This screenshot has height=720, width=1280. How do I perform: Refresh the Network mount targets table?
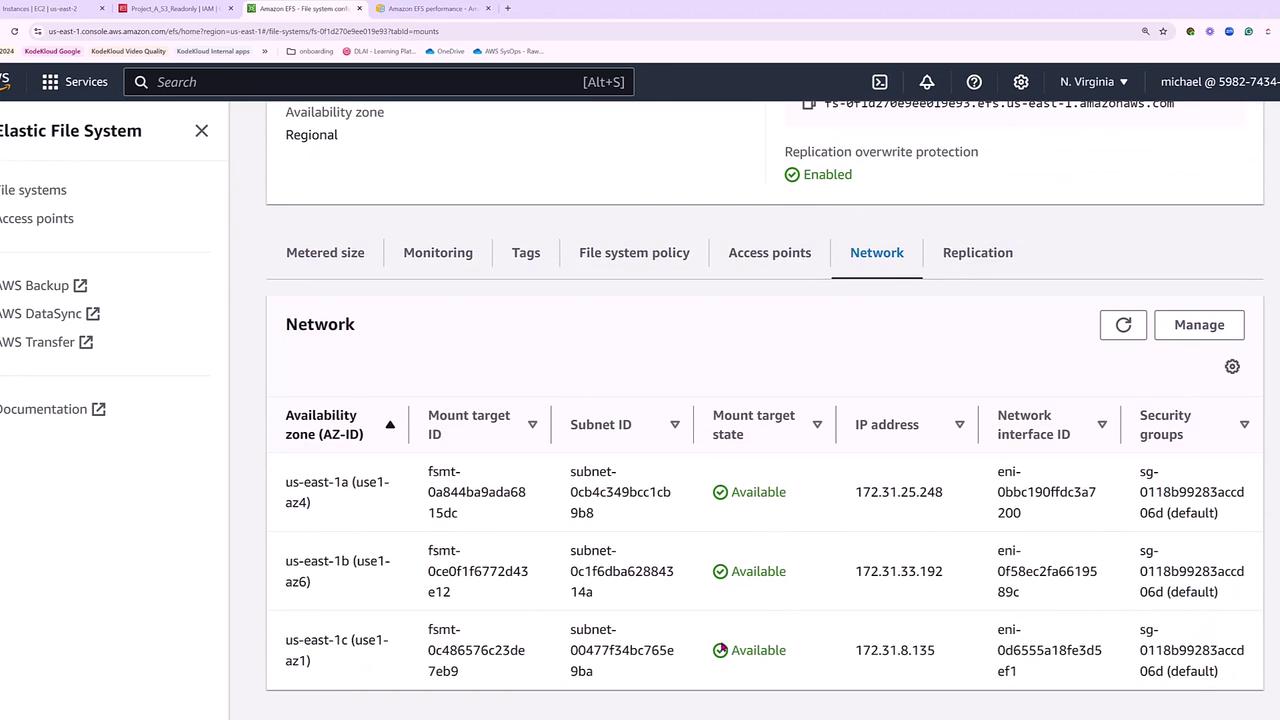[x=1123, y=325]
